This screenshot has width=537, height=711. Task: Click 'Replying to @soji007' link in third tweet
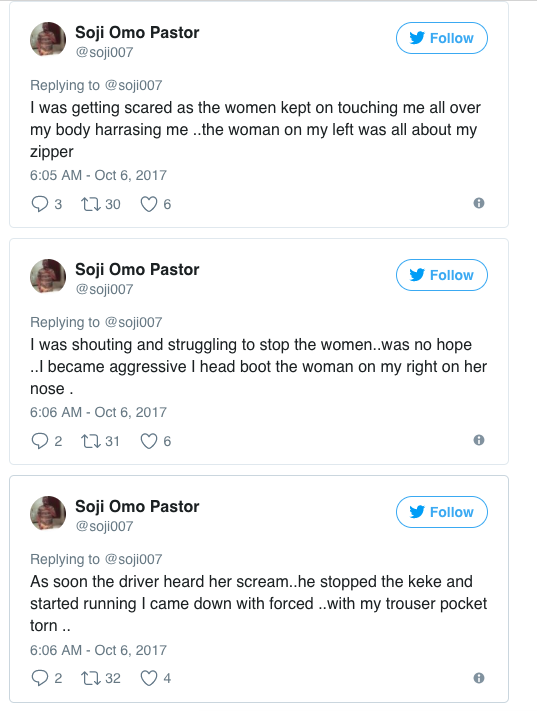pyautogui.click(x=96, y=559)
